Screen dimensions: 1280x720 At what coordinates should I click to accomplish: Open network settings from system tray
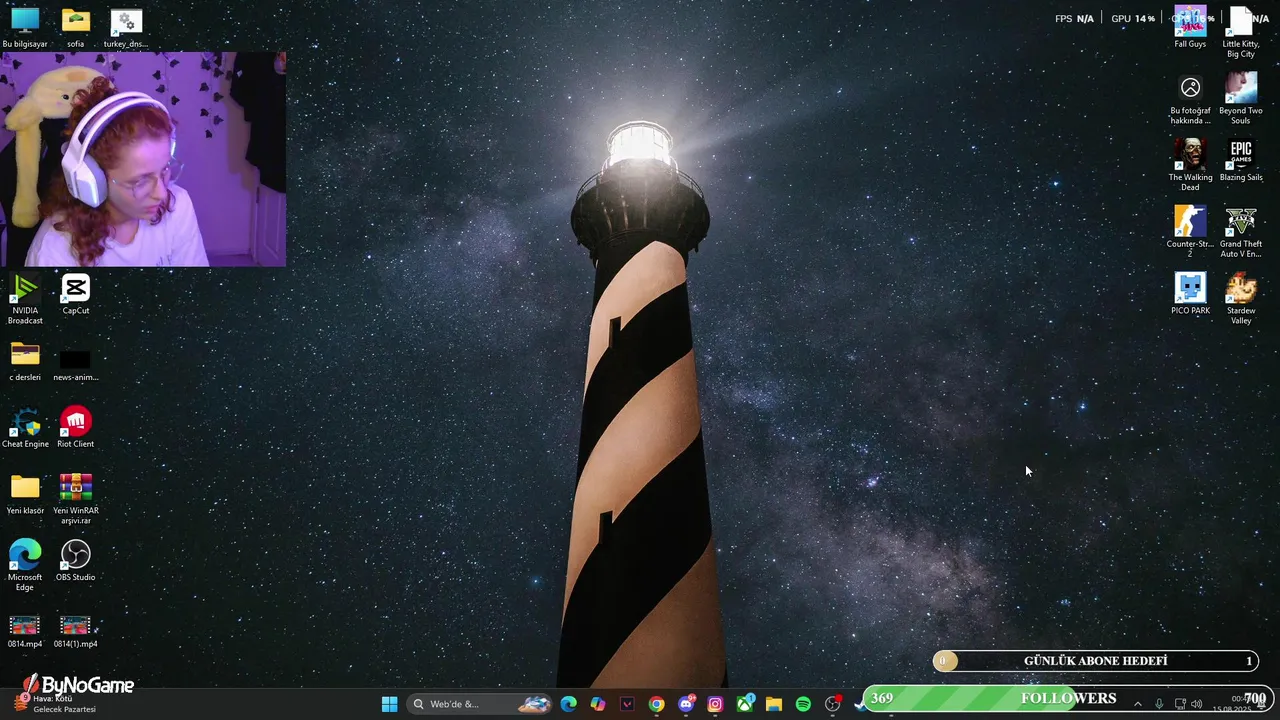coord(1180,704)
